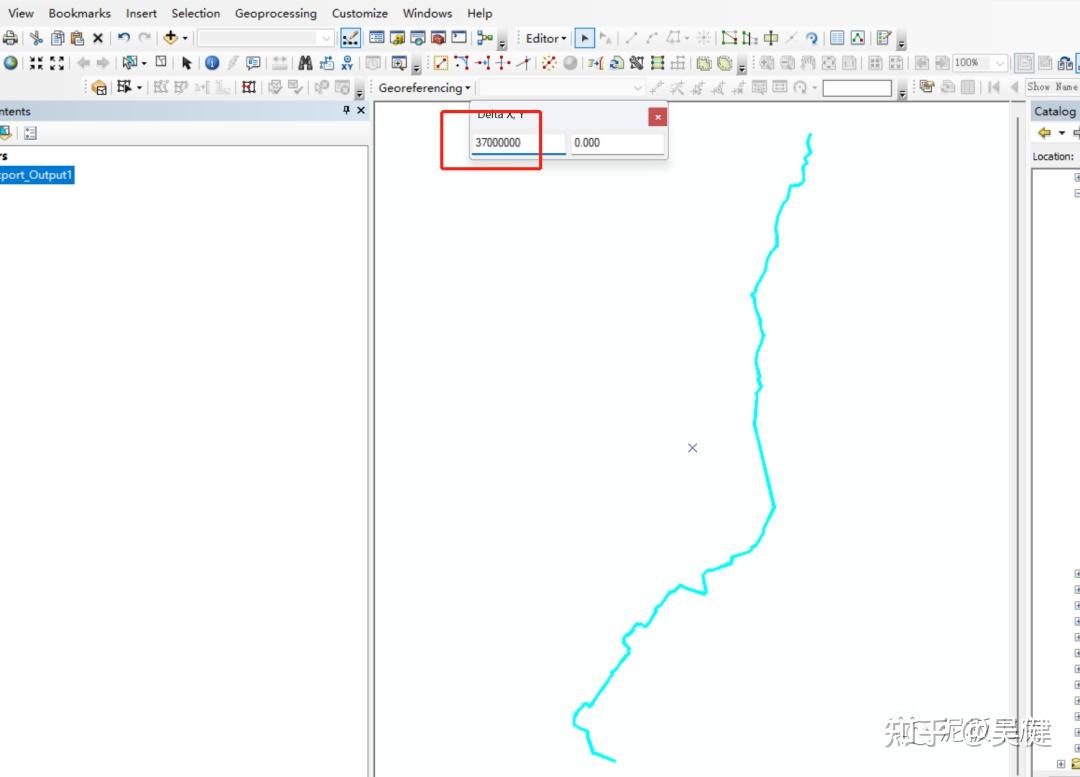
Task: Open the Georeferencing dropdown menu
Action: [x=423, y=88]
